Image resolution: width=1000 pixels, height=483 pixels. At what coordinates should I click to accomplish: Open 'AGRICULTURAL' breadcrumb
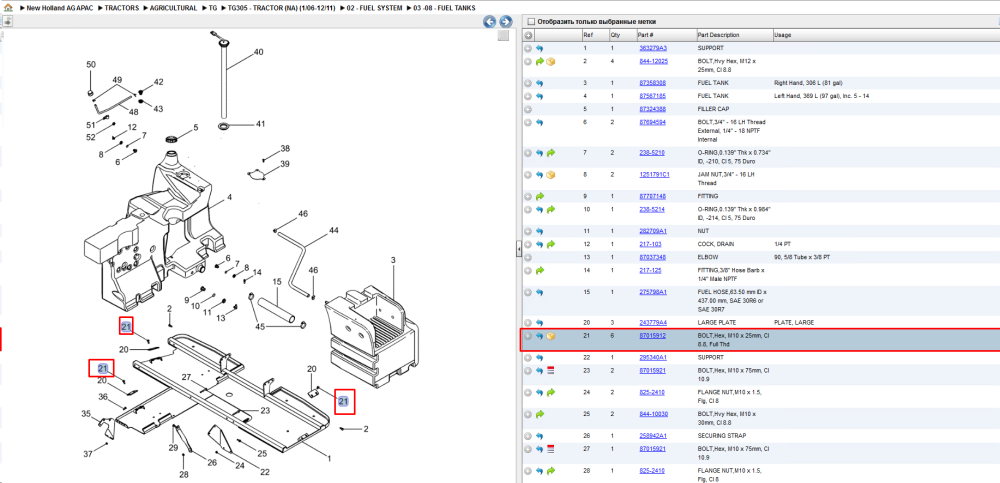pos(173,8)
